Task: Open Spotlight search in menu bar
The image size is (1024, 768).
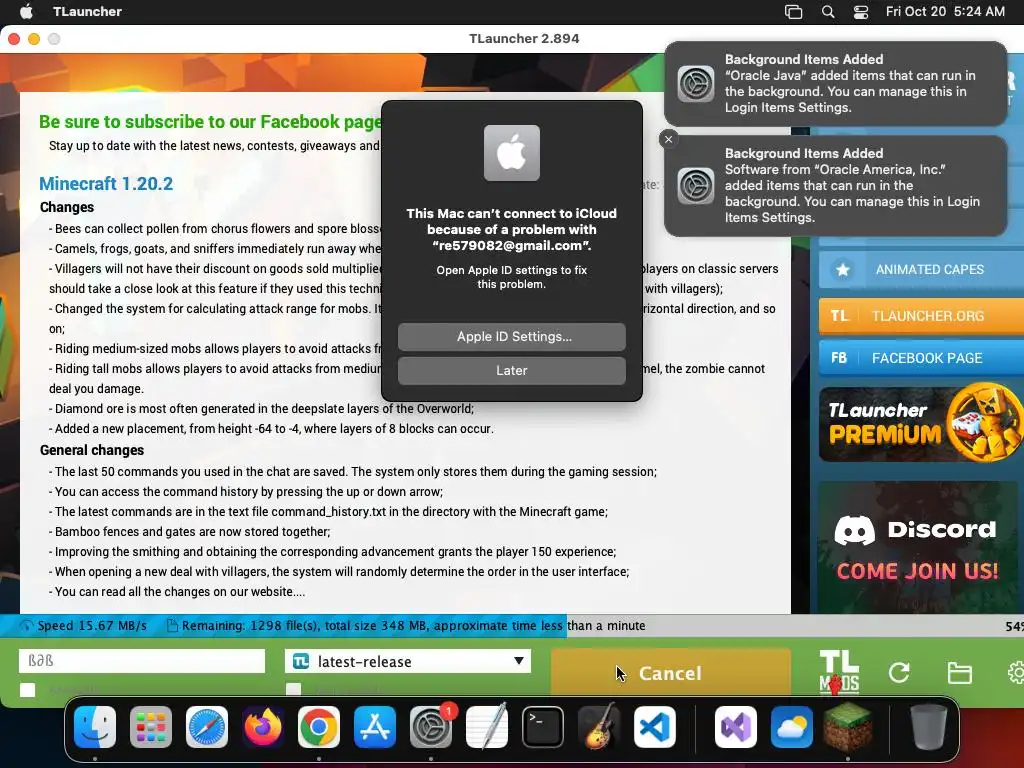Action: pyautogui.click(x=827, y=12)
